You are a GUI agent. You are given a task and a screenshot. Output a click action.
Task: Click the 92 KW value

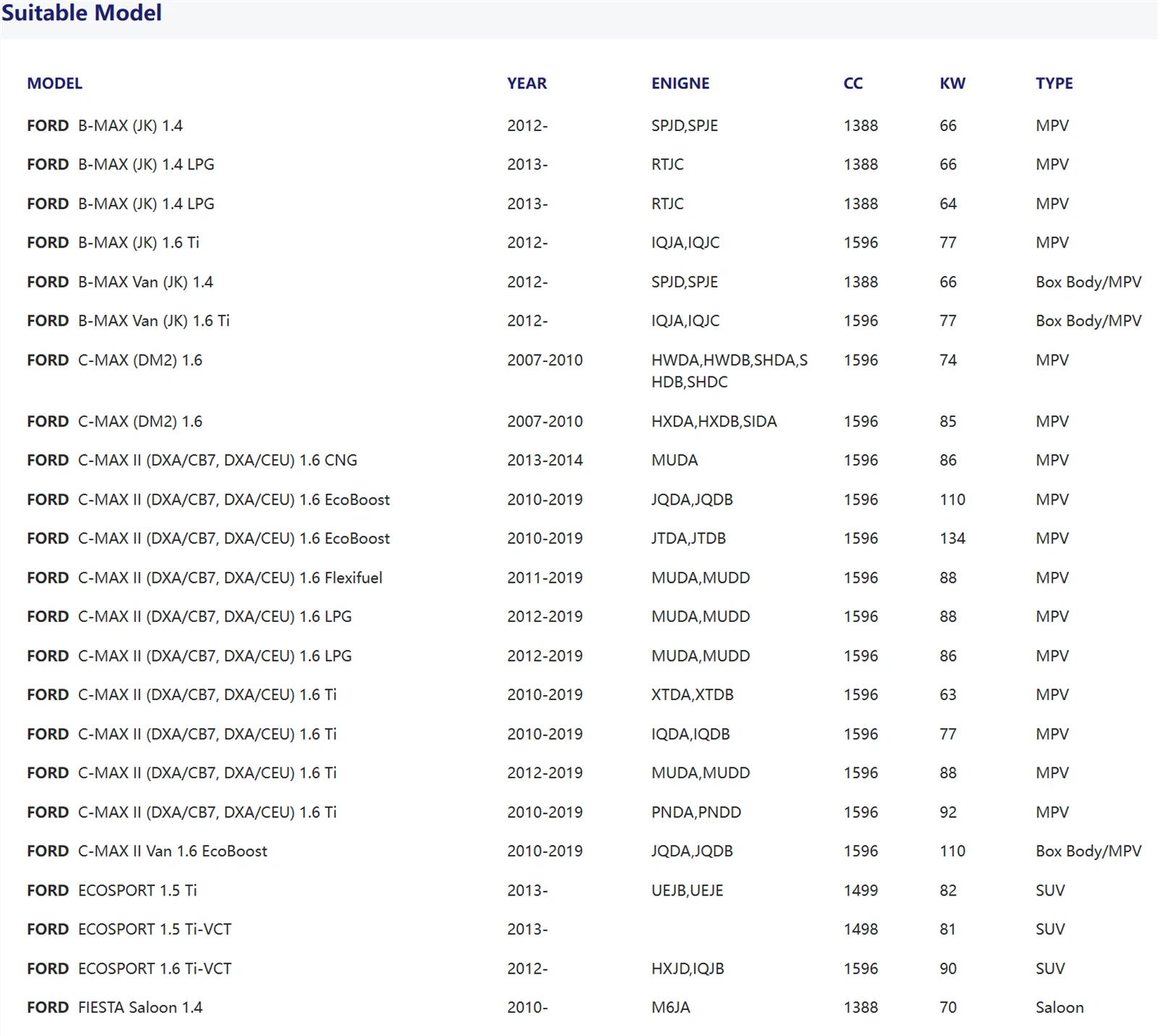click(948, 812)
